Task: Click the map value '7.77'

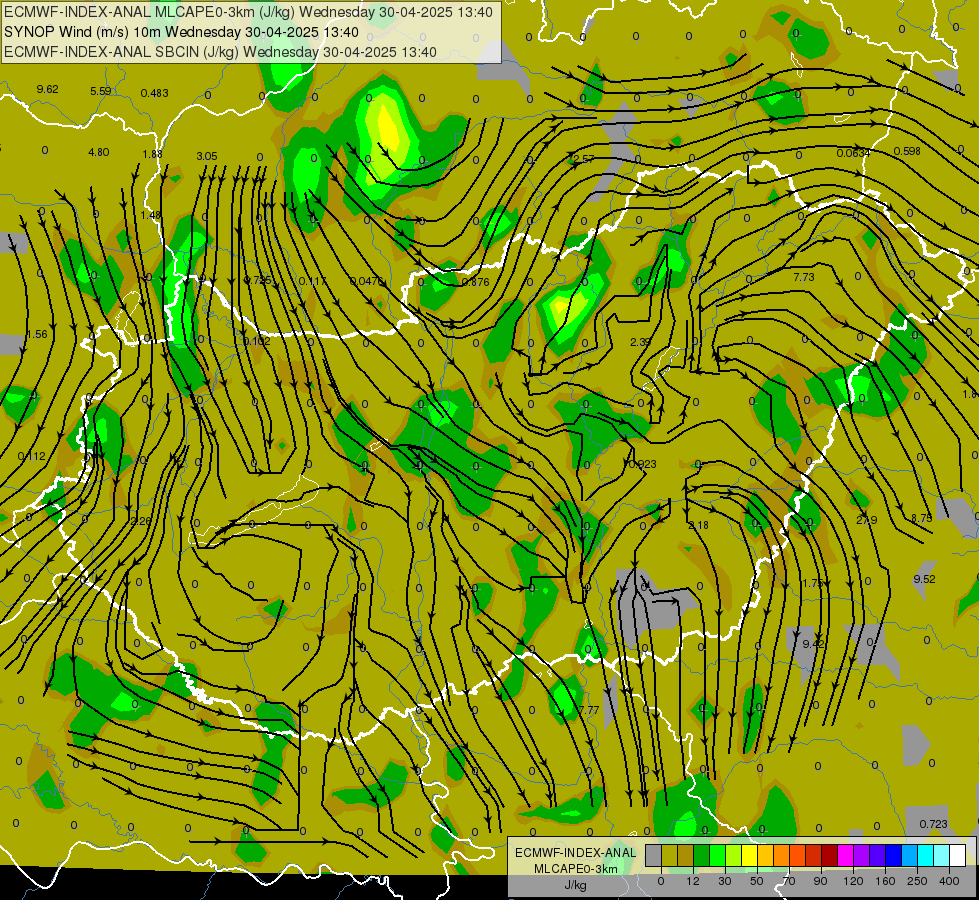Action: (589, 710)
